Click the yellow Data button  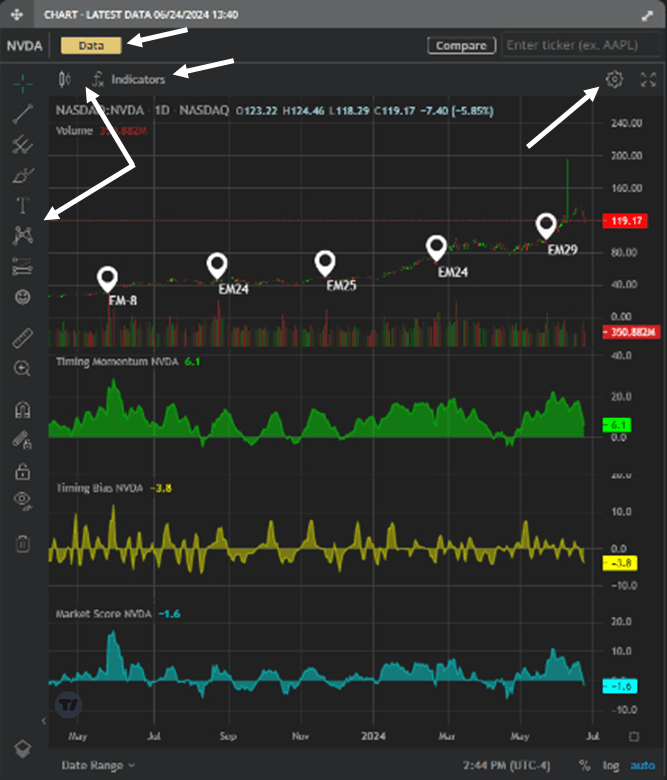[91, 46]
